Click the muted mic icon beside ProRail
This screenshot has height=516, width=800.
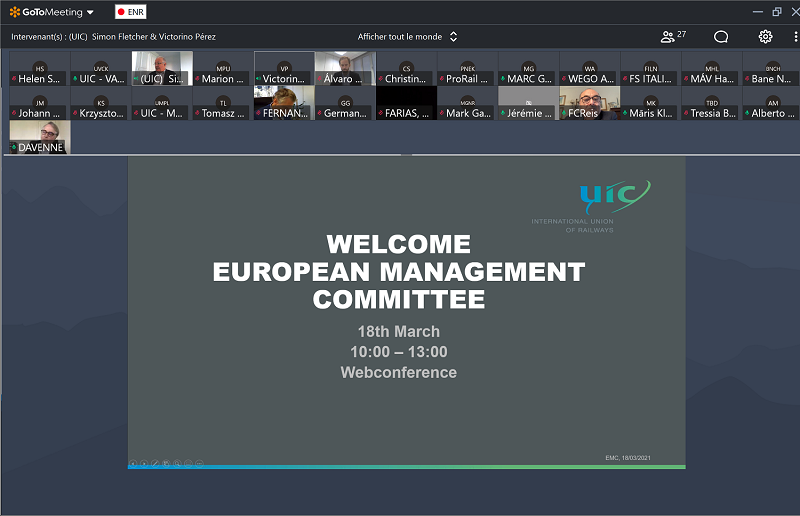point(441,79)
